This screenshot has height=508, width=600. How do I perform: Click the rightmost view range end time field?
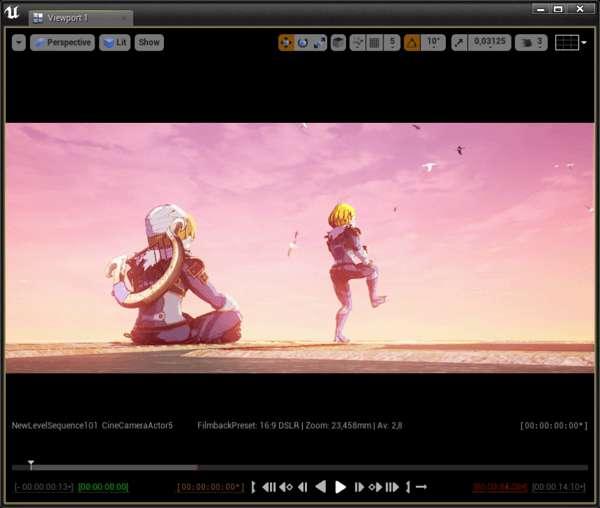[559, 487]
